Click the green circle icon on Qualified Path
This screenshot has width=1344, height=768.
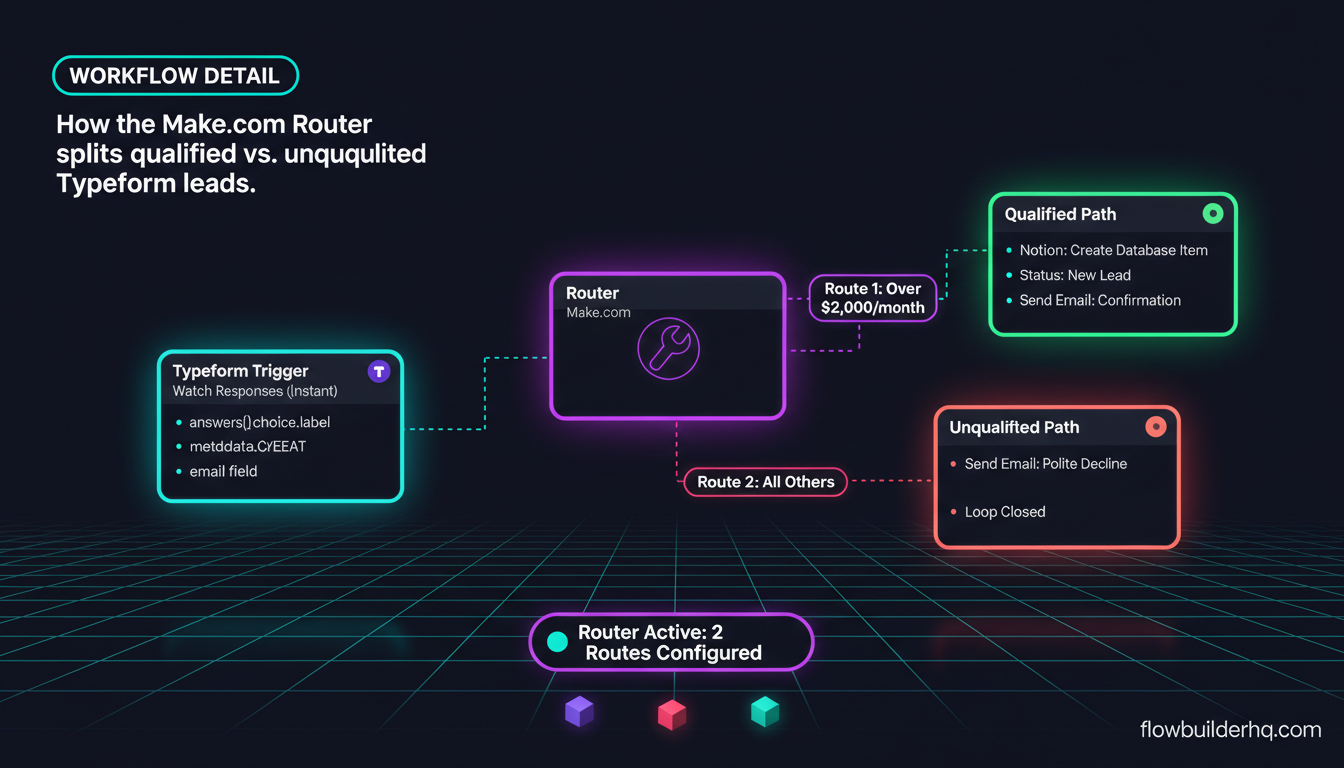click(x=1213, y=213)
